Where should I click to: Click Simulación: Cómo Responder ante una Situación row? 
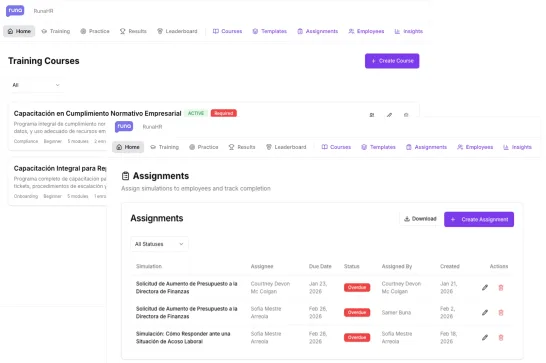pos(322,338)
